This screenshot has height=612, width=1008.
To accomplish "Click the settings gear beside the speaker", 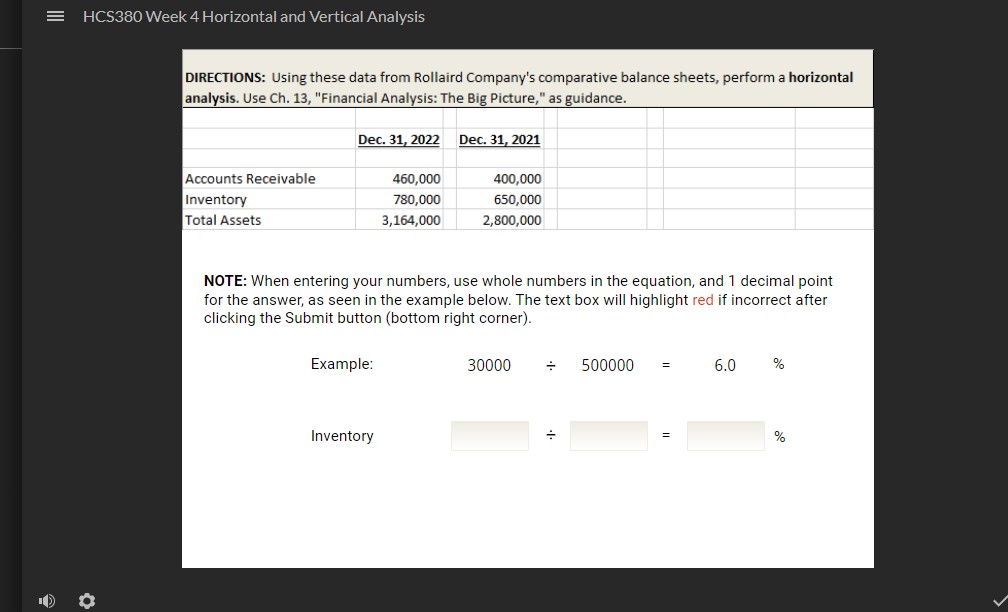I will pyautogui.click(x=86, y=600).
